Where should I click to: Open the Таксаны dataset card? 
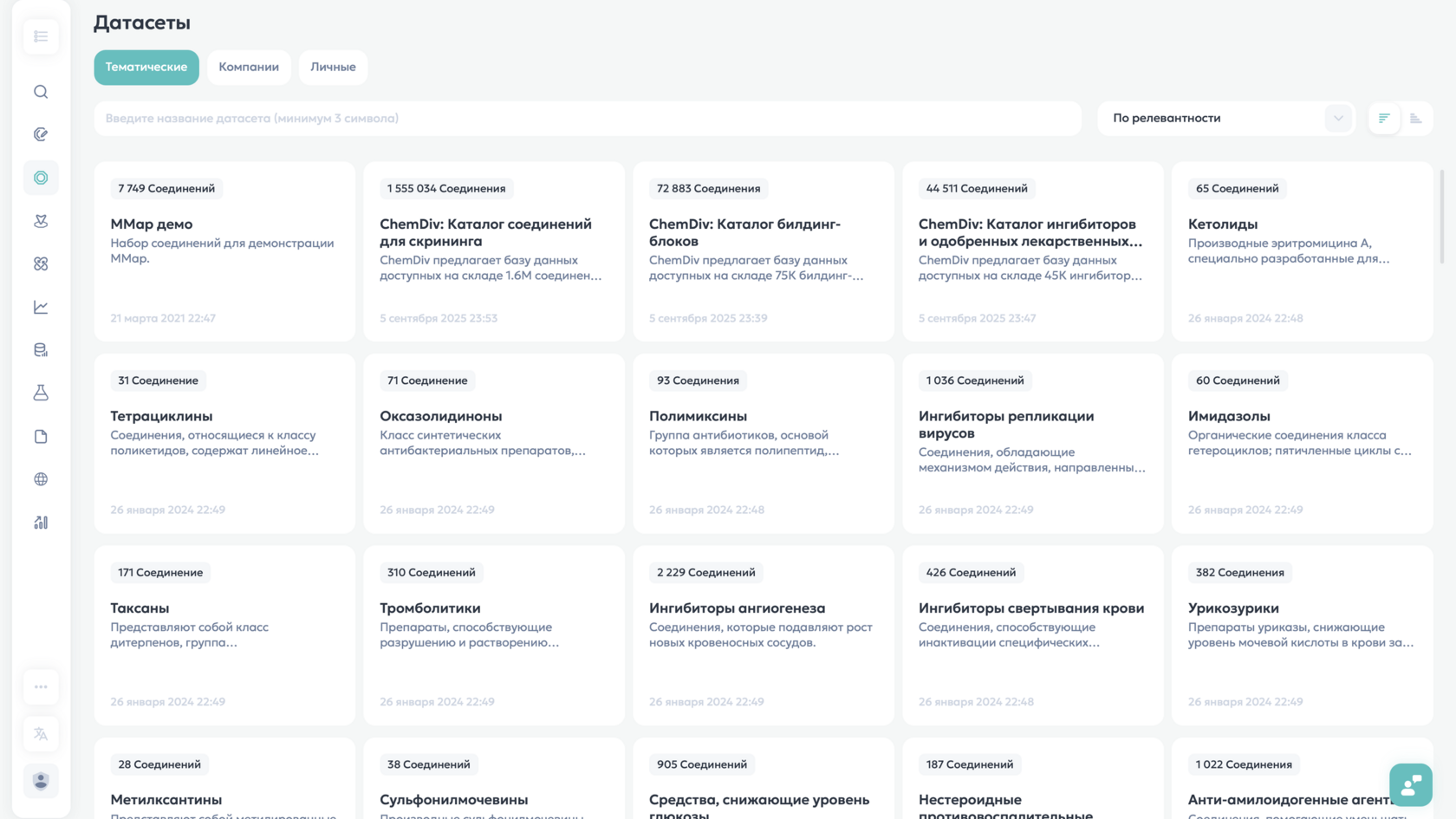click(x=224, y=635)
